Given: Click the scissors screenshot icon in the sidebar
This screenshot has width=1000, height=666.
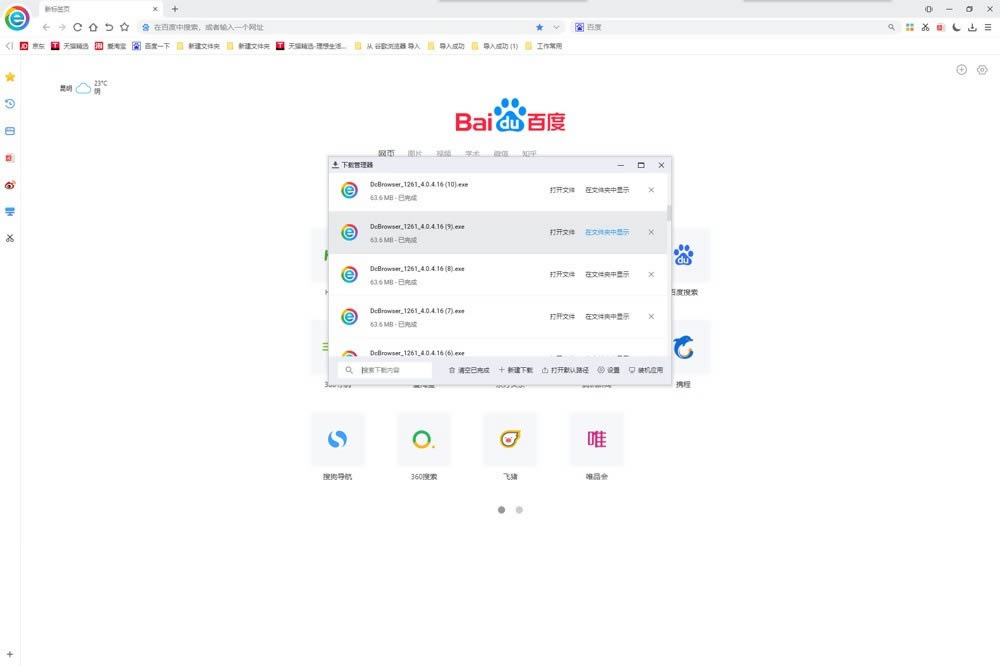Looking at the screenshot, I should (10, 238).
